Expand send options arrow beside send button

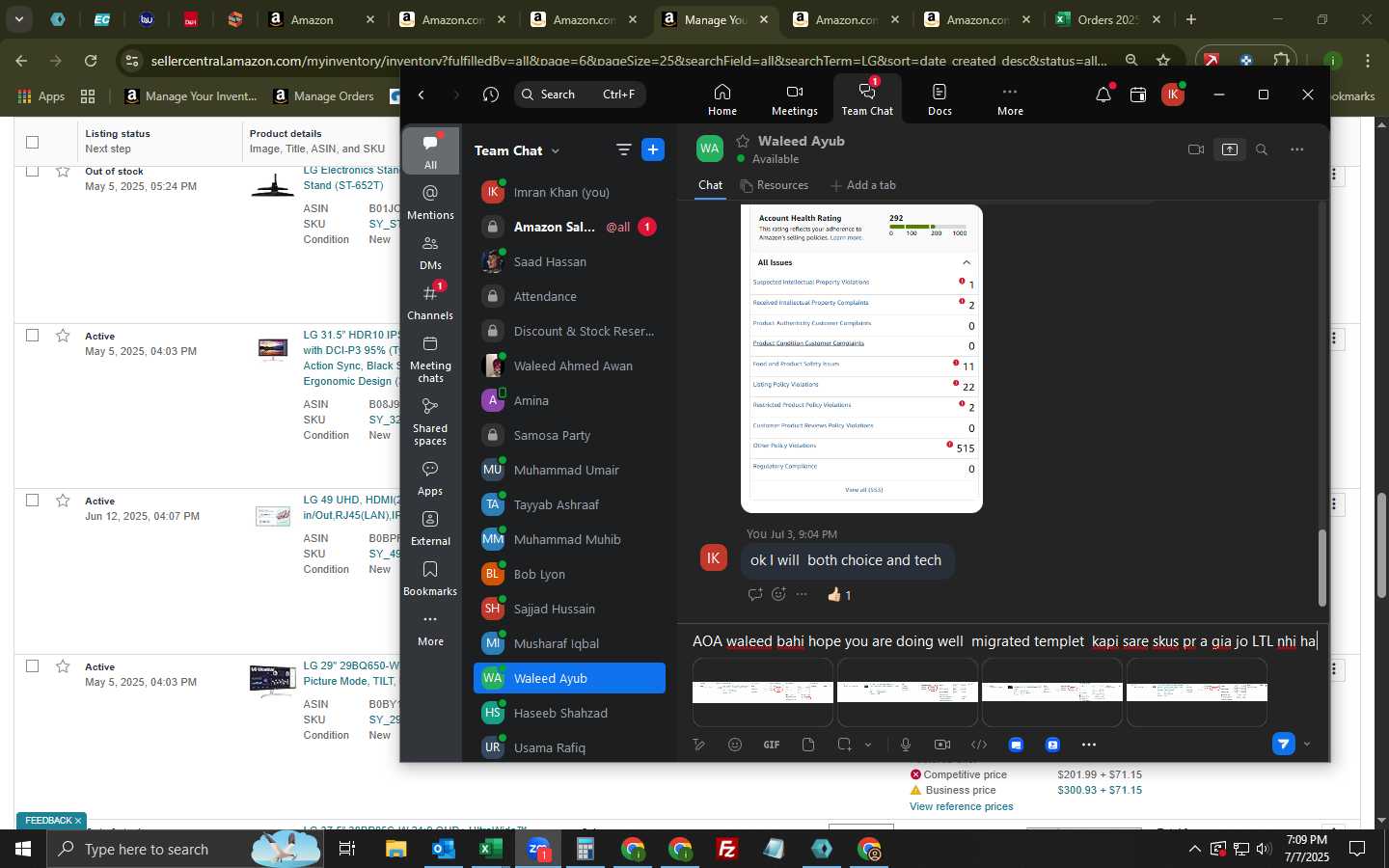click(1307, 744)
